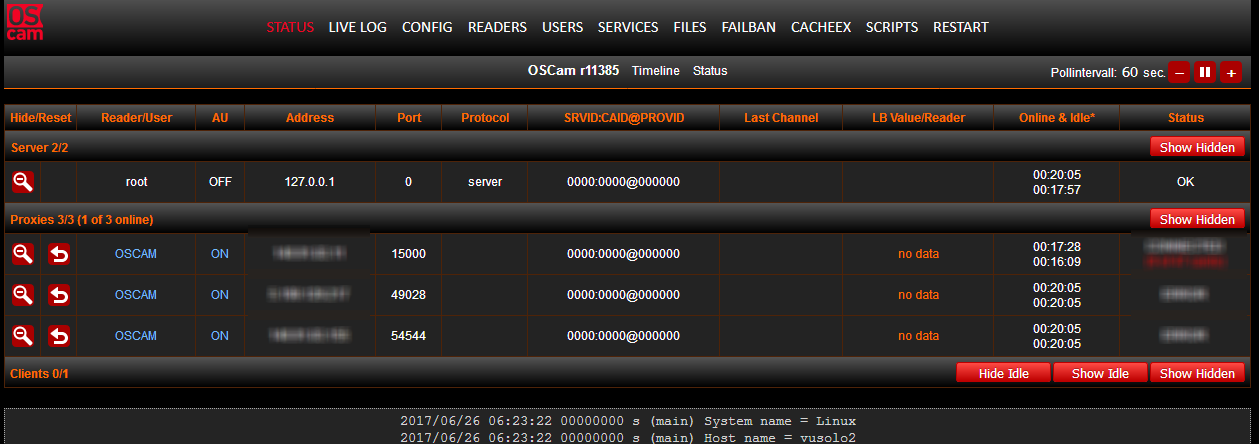Open the OSCAM reader on port 54544
Viewport: 1260px width, 444px height.
[136, 336]
